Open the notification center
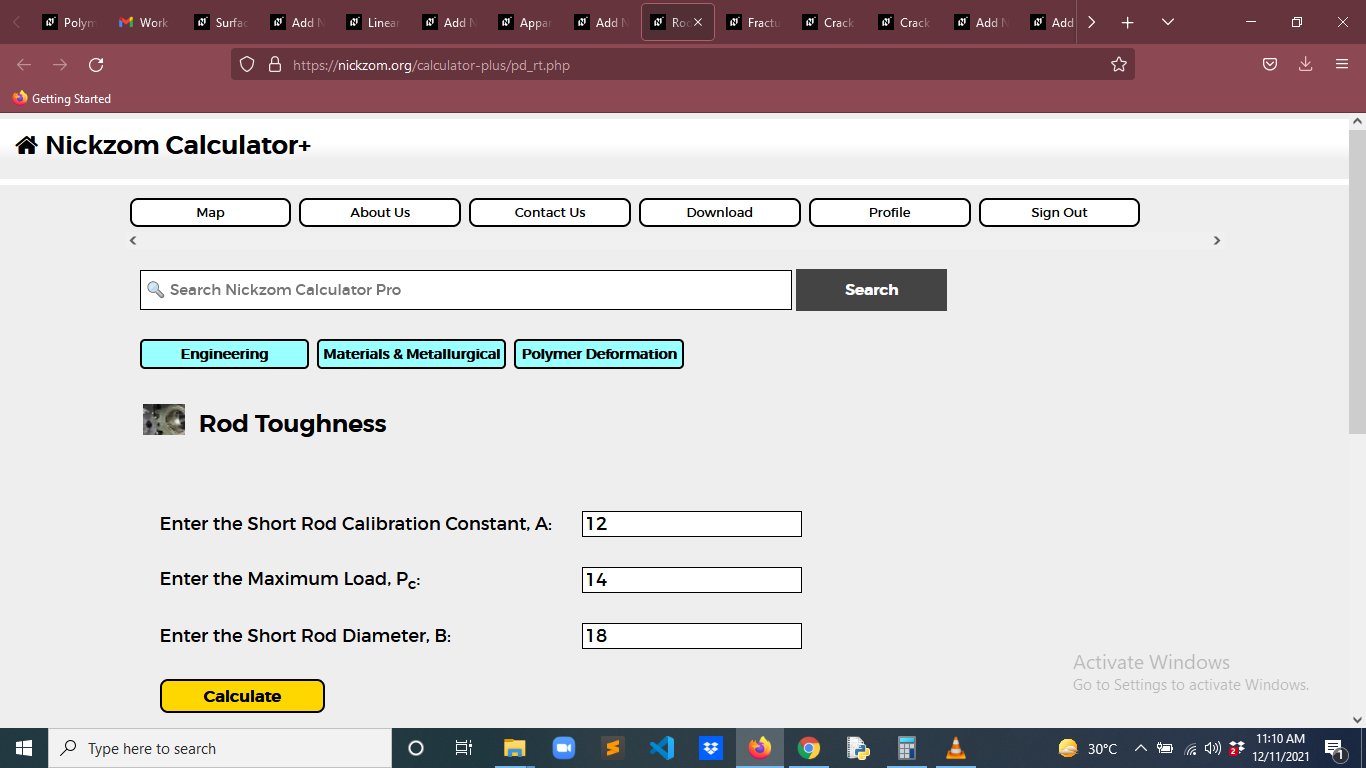This screenshot has height=768, width=1366. [1334, 748]
